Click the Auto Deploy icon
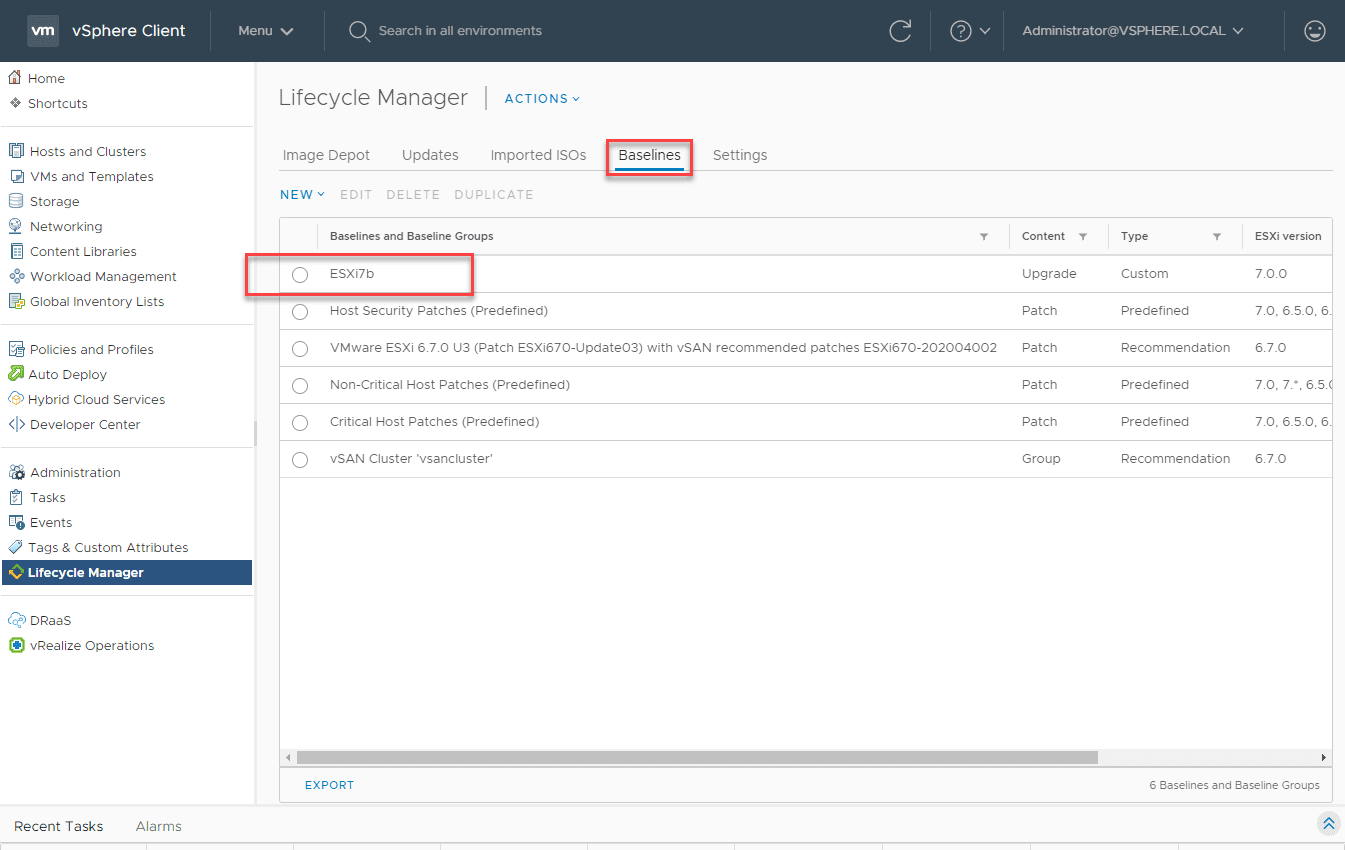1345x850 pixels. click(16, 374)
